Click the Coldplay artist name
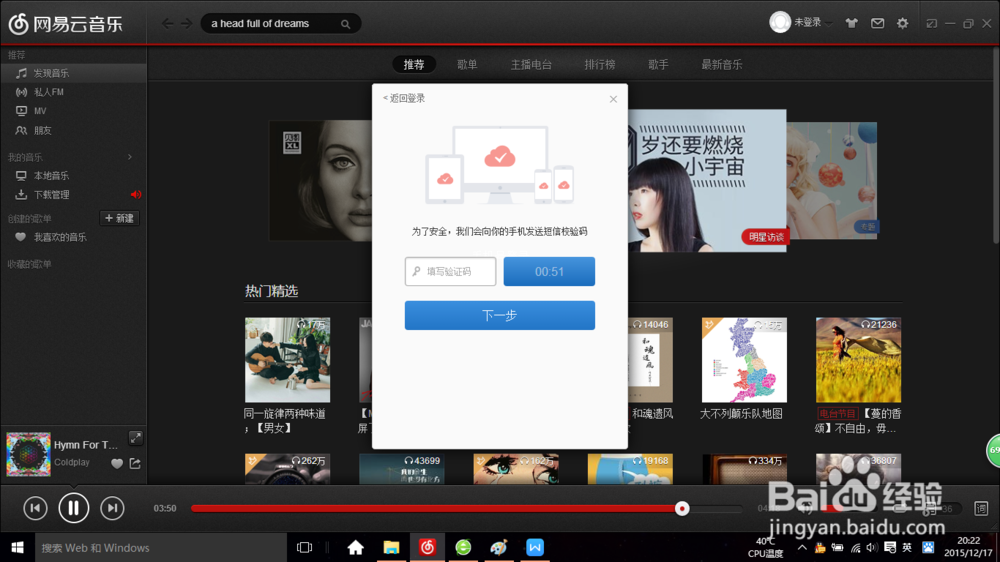 [x=71, y=462]
